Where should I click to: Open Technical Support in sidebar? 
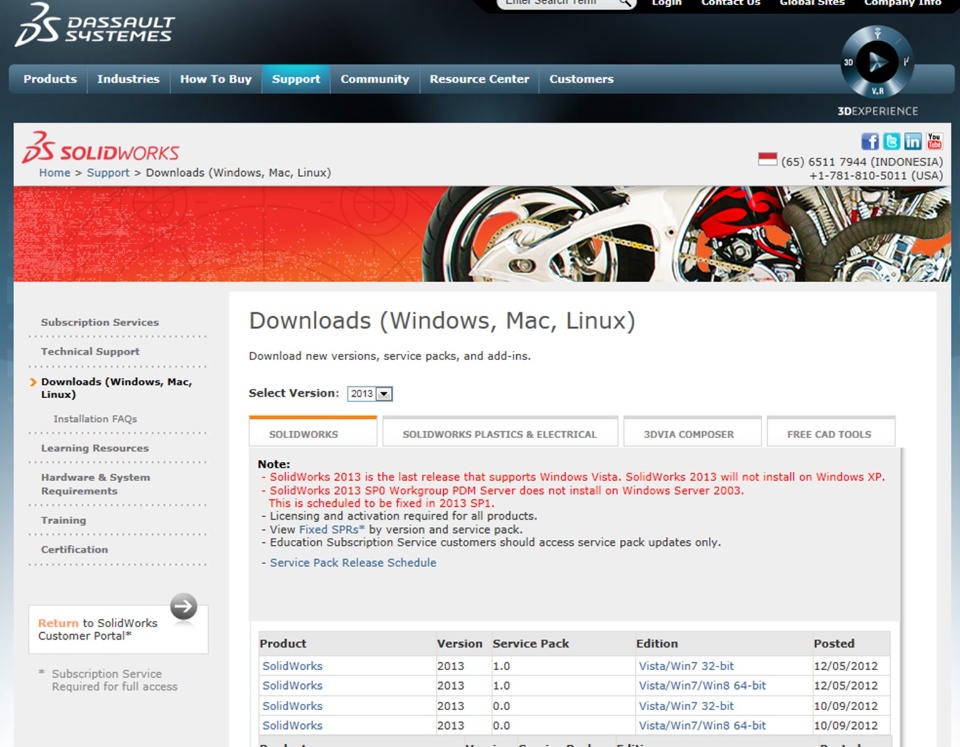click(90, 351)
